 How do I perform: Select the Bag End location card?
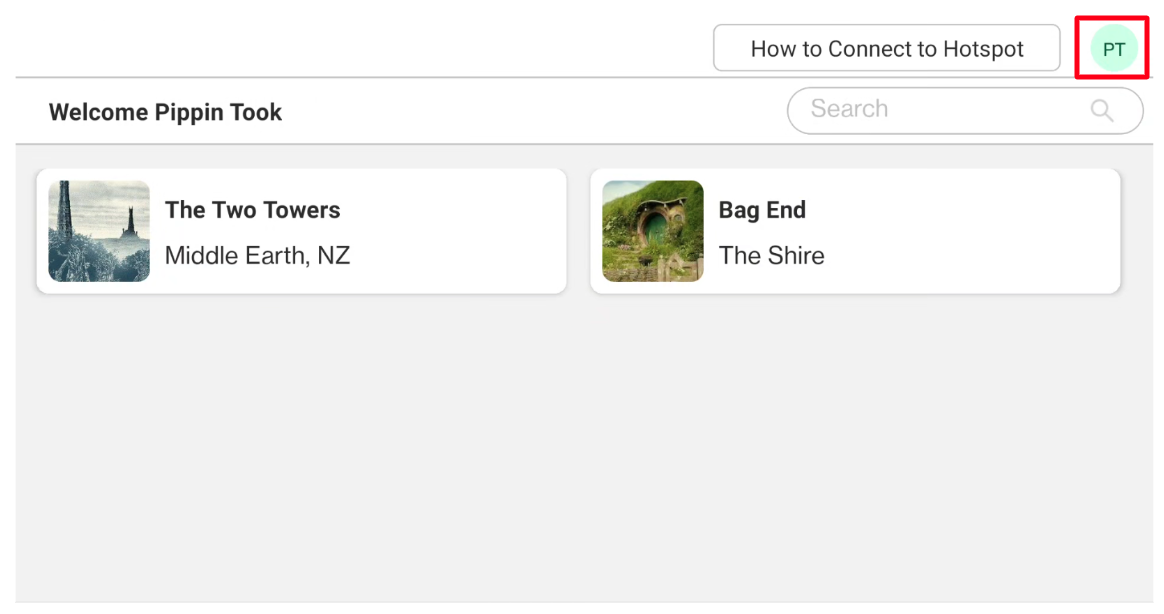tap(855, 231)
